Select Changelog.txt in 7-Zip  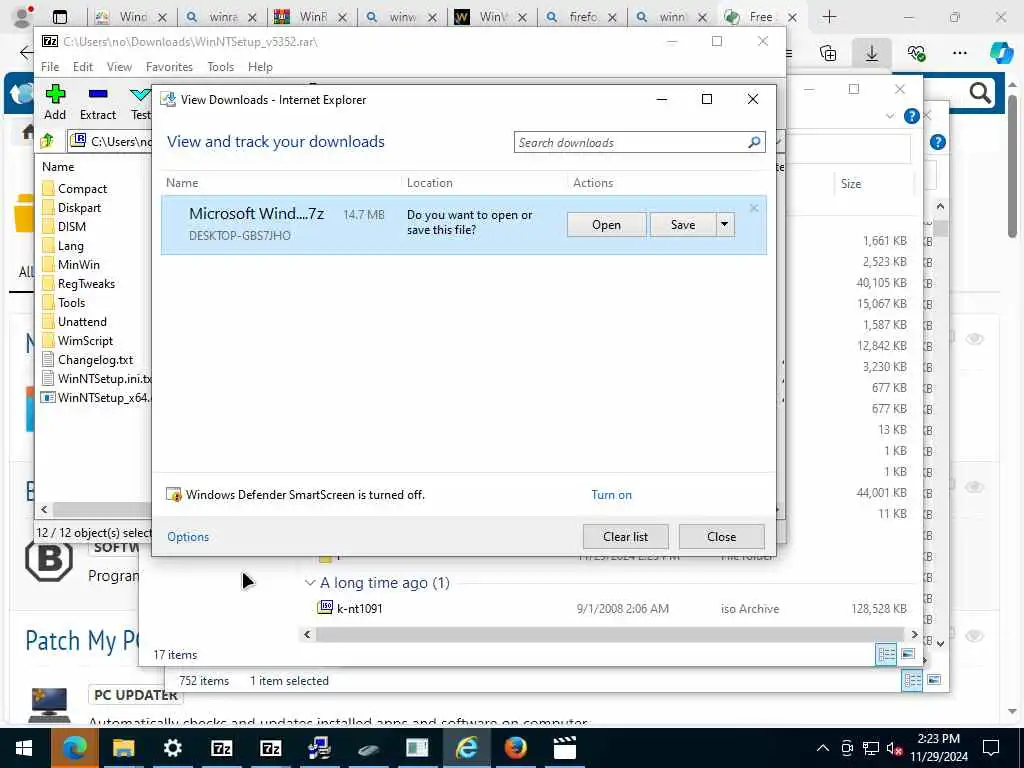coord(95,359)
